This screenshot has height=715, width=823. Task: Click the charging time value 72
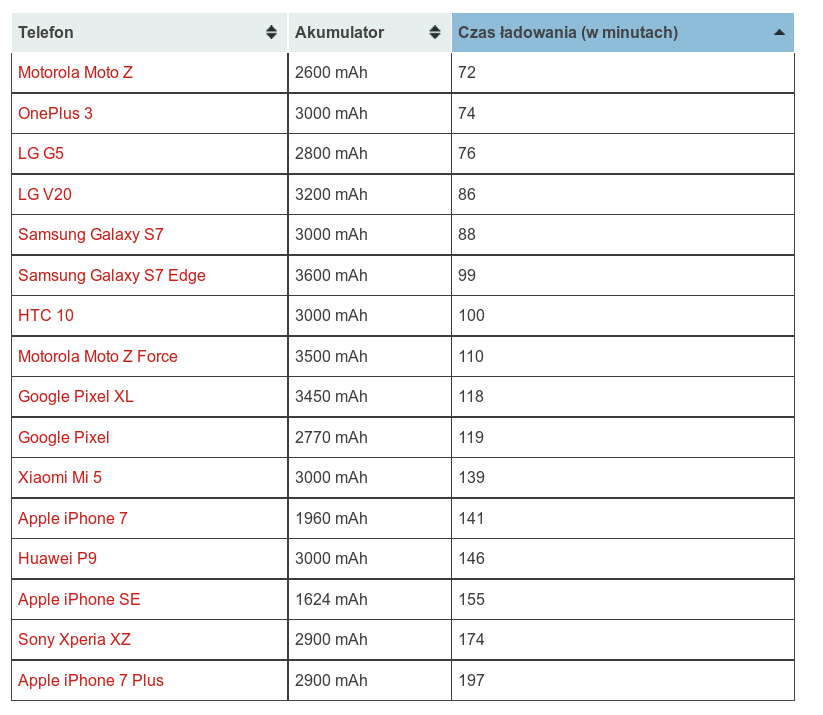[467, 72]
